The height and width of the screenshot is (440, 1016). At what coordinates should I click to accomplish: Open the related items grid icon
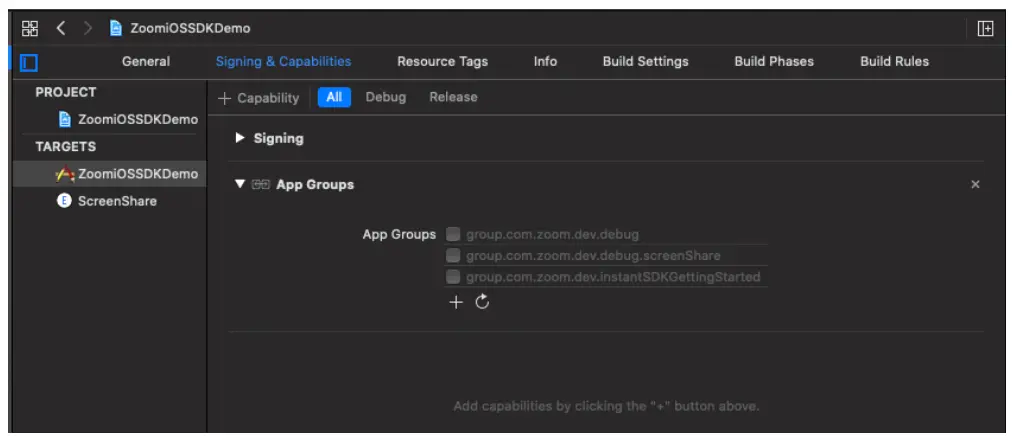tap(28, 28)
